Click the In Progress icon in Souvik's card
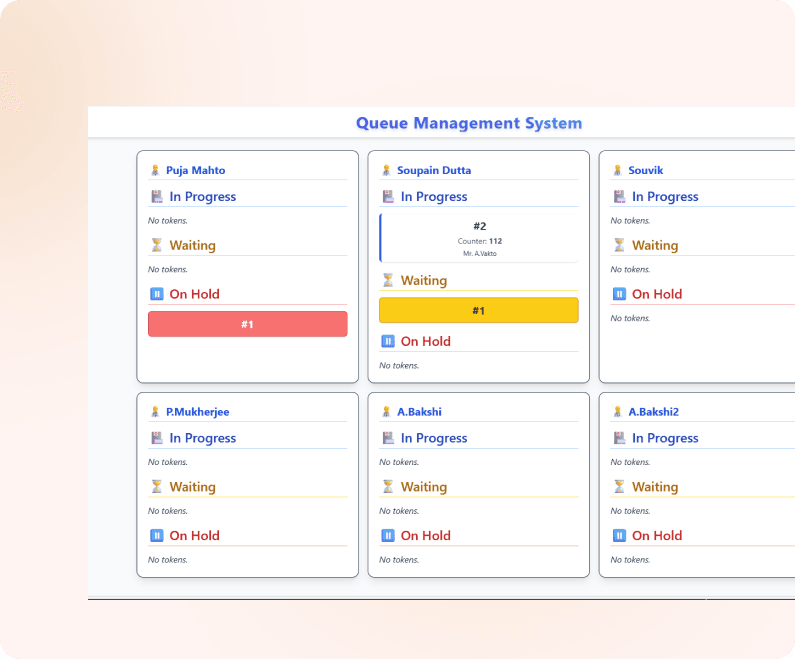Viewport: 795px width, 659px height. point(619,197)
